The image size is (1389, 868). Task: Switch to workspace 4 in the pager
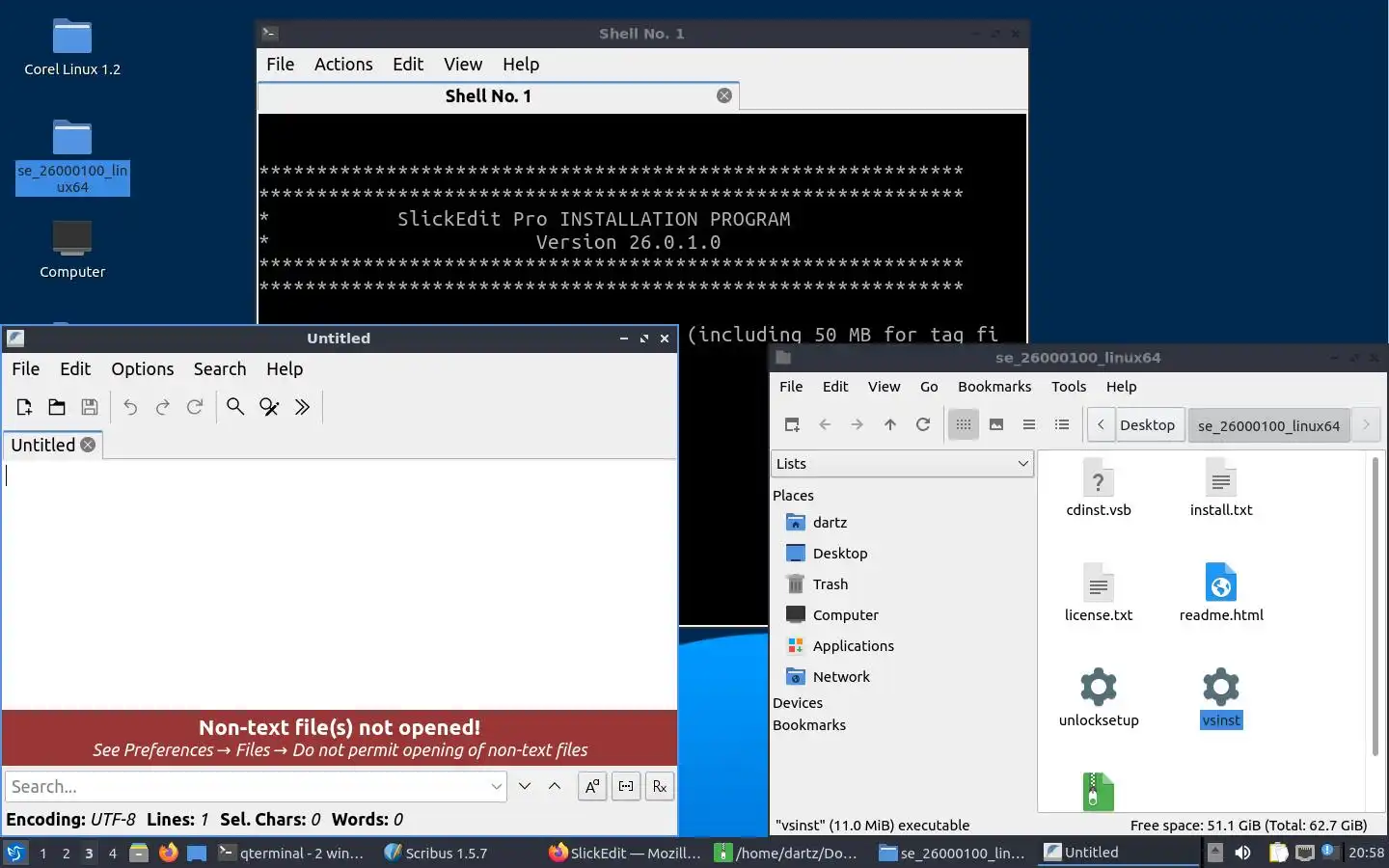click(x=112, y=853)
